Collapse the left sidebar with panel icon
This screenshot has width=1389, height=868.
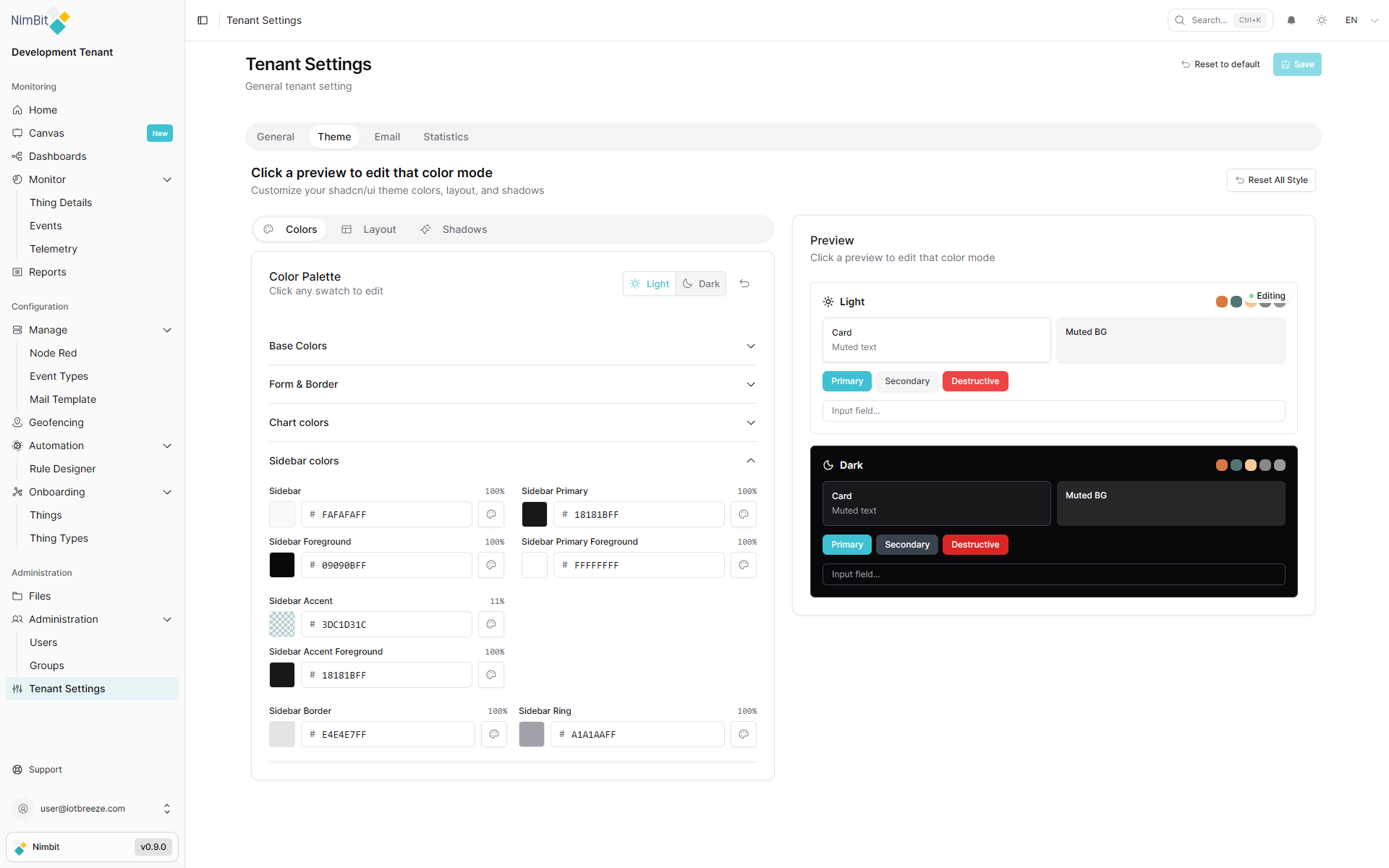pyautogui.click(x=203, y=20)
